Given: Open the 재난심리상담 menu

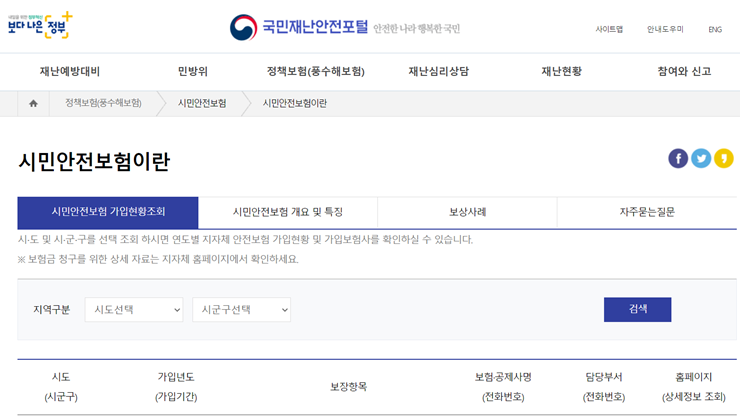Looking at the screenshot, I should tap(438, 72).
